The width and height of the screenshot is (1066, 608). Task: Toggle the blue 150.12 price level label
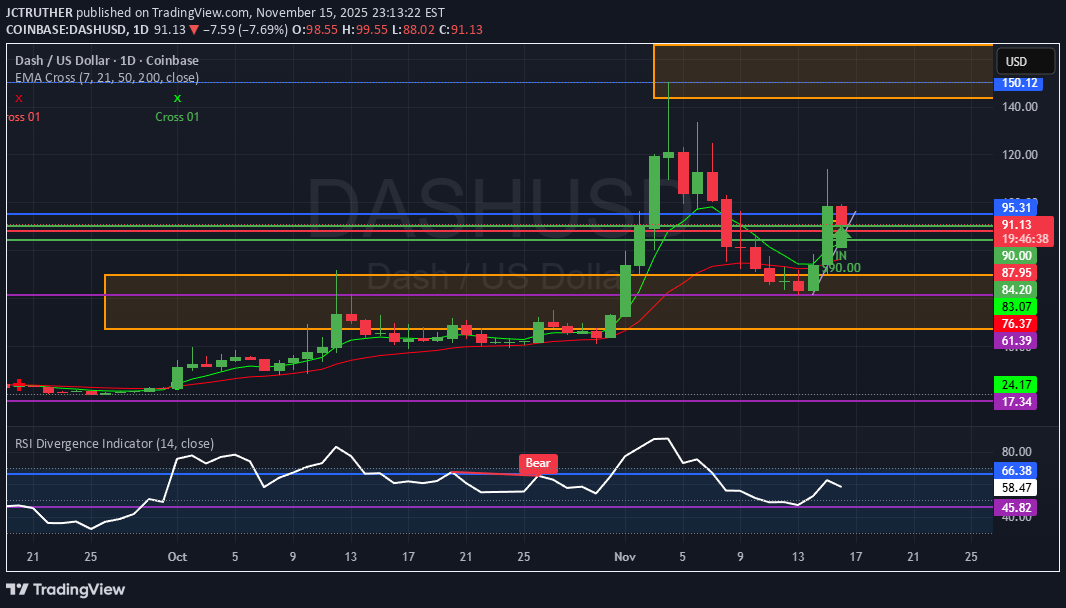tap(1019, 84)
